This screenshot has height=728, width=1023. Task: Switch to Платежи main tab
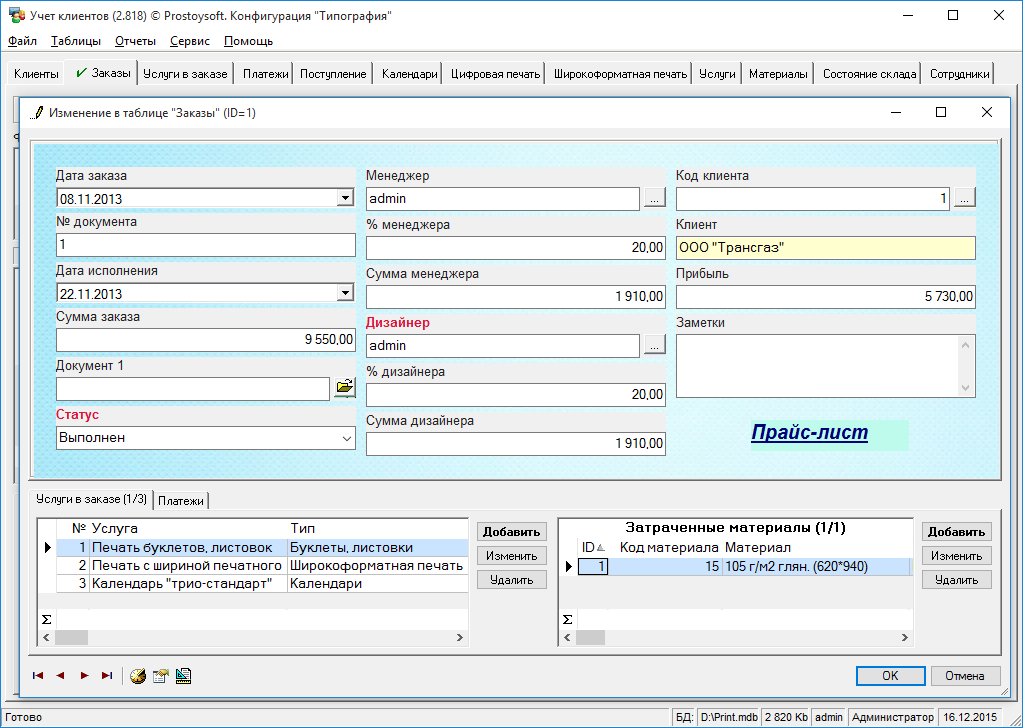pyautogui.click(x=266, y=74)
